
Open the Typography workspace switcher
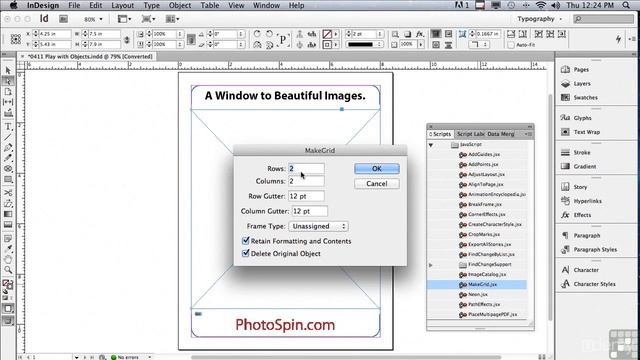click(x=539, y=19)
